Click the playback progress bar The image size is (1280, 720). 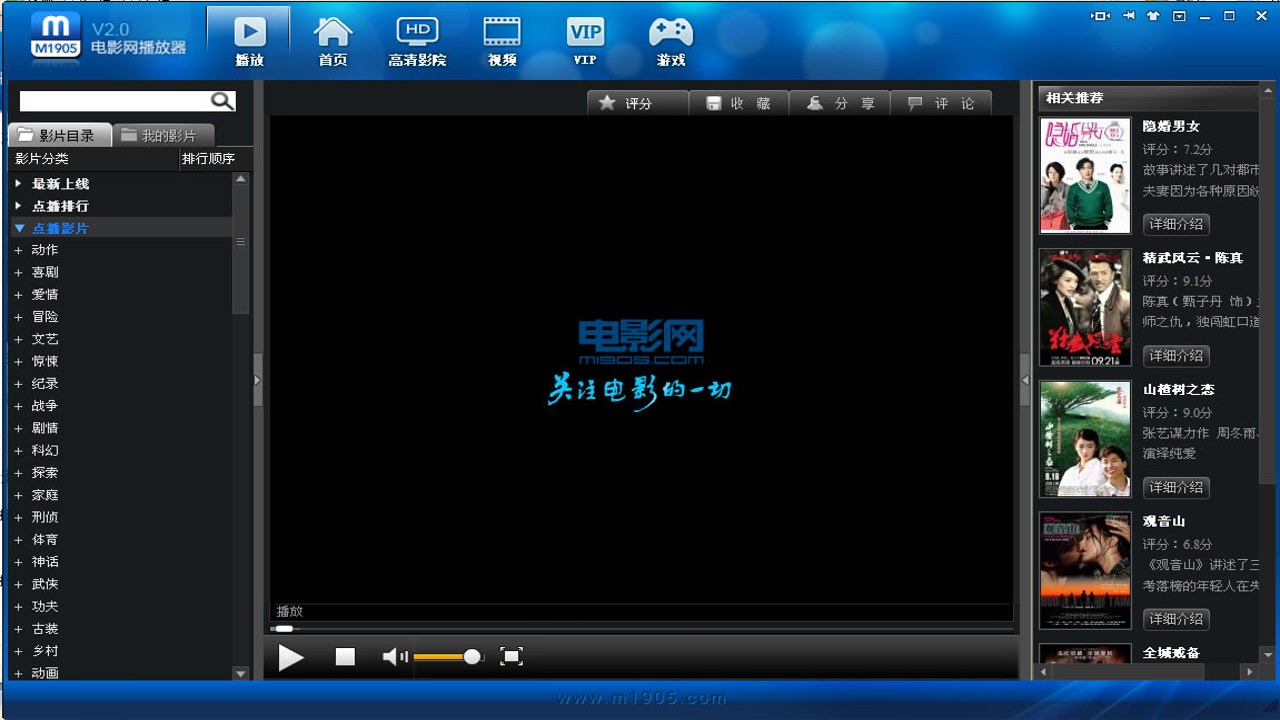click(640, 629)
